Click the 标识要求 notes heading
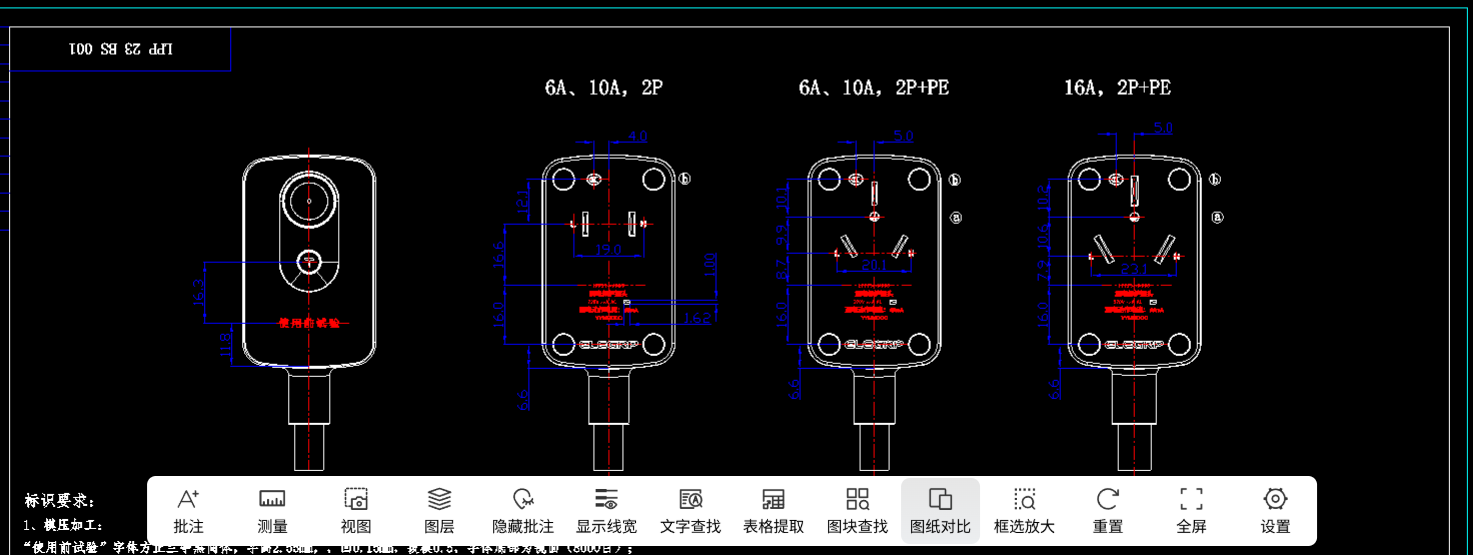 (x=60, y=500)
